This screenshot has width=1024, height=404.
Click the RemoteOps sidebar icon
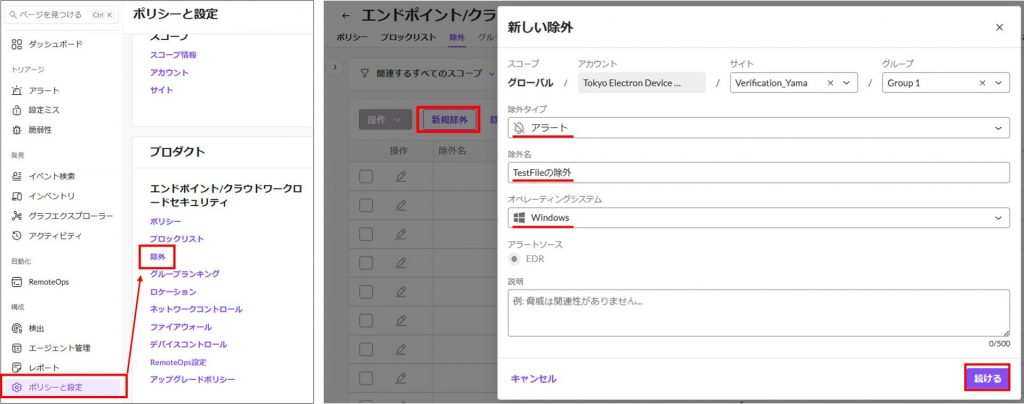pos(17,282)
